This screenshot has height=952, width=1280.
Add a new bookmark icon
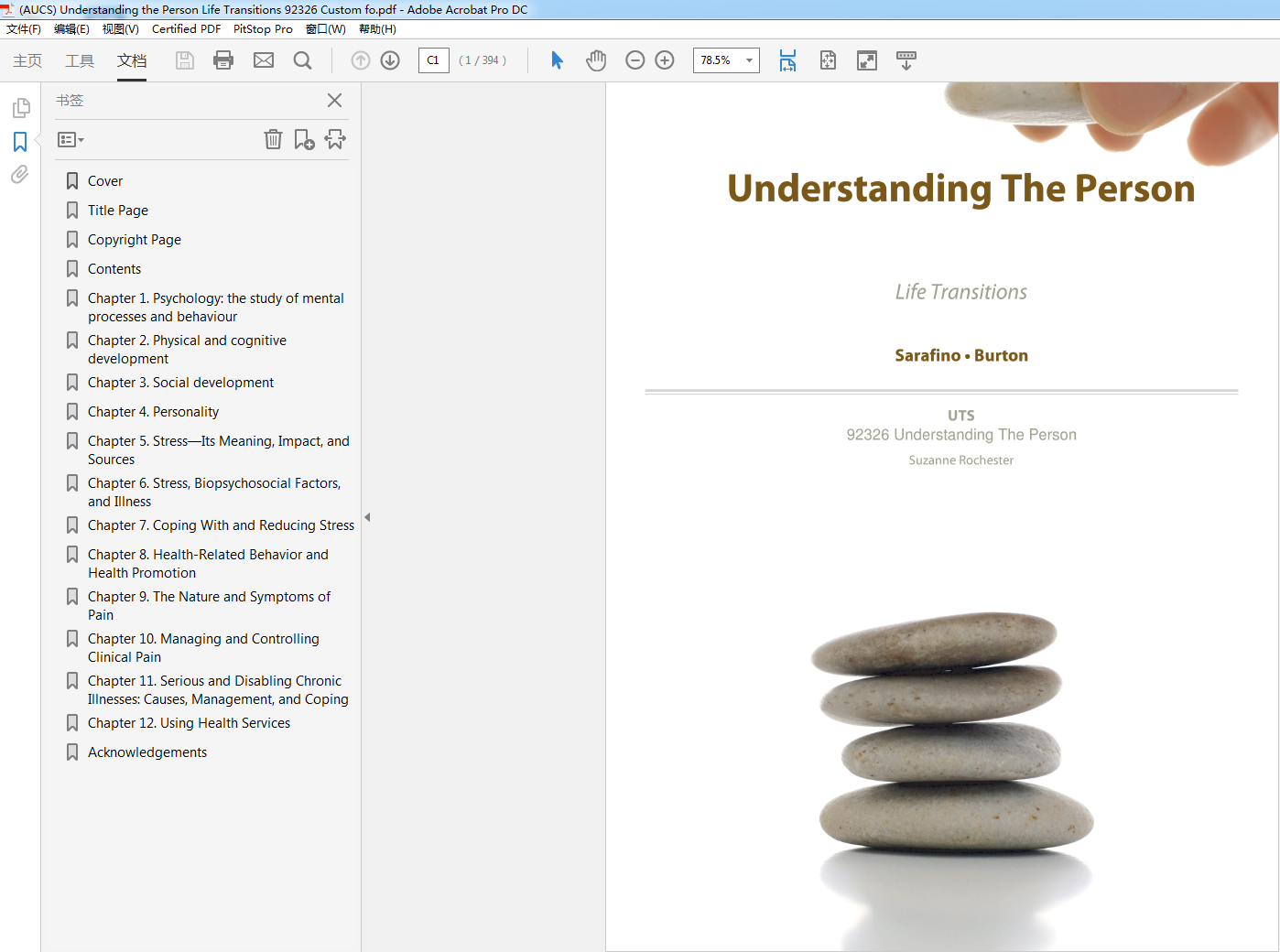pos(304,139)
